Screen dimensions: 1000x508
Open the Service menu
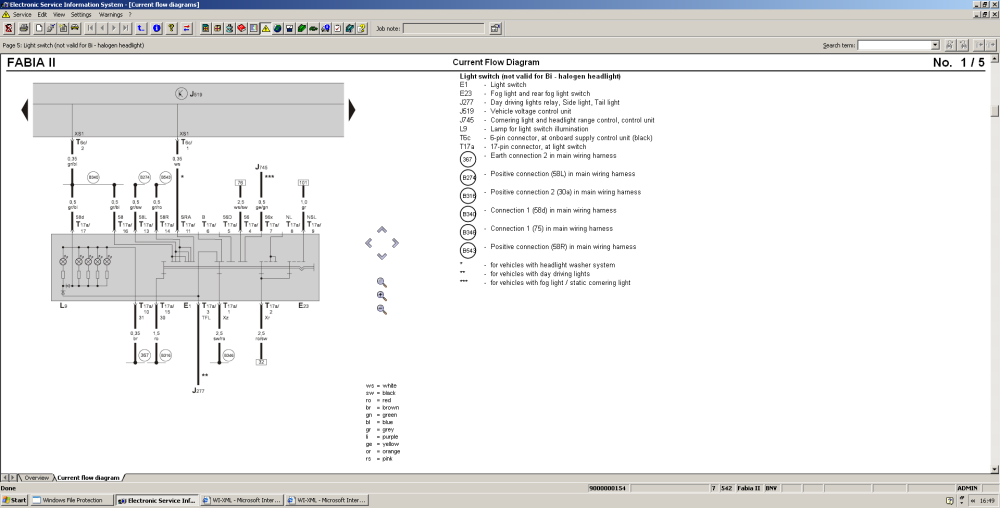[22, 14]
